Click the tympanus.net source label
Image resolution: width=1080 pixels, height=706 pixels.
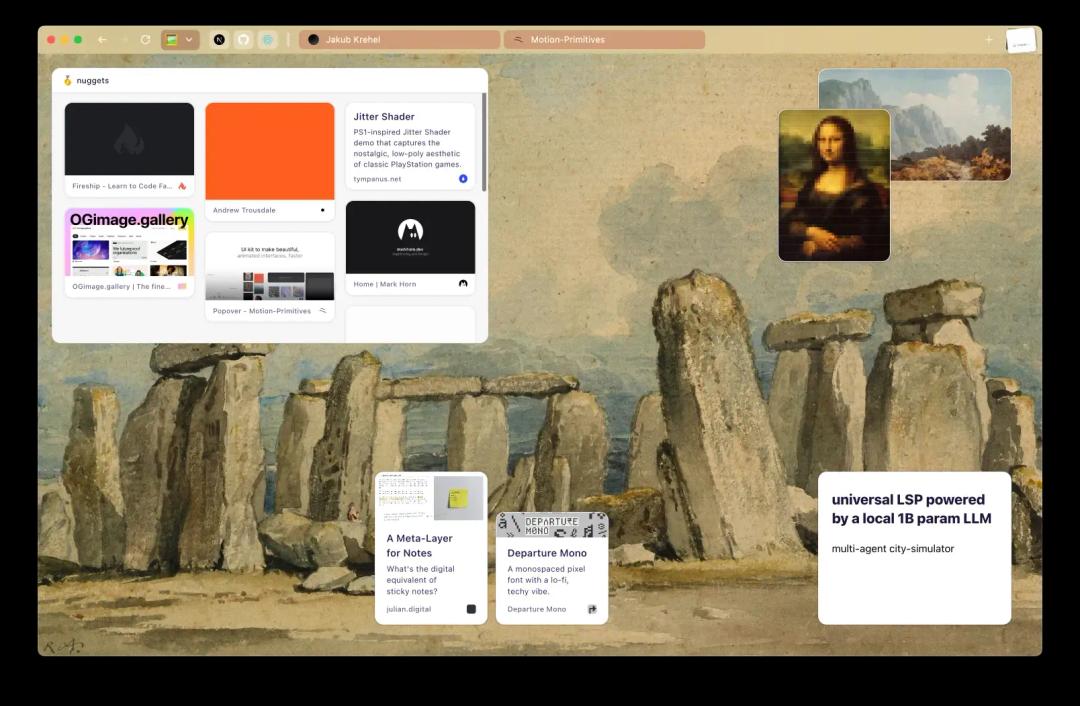point(377,179)
